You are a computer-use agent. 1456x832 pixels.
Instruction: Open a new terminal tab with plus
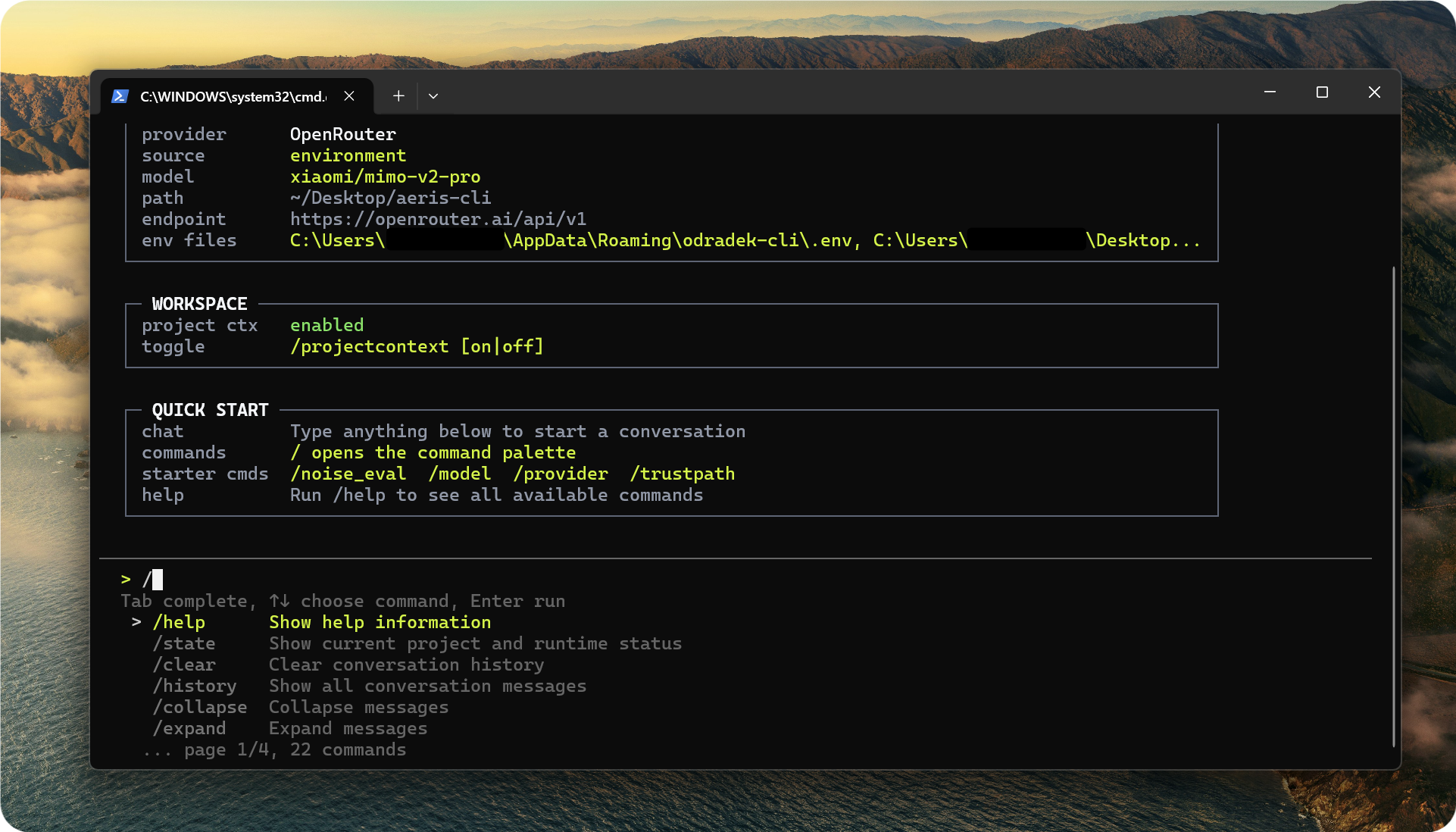click(x=398, y=96)
